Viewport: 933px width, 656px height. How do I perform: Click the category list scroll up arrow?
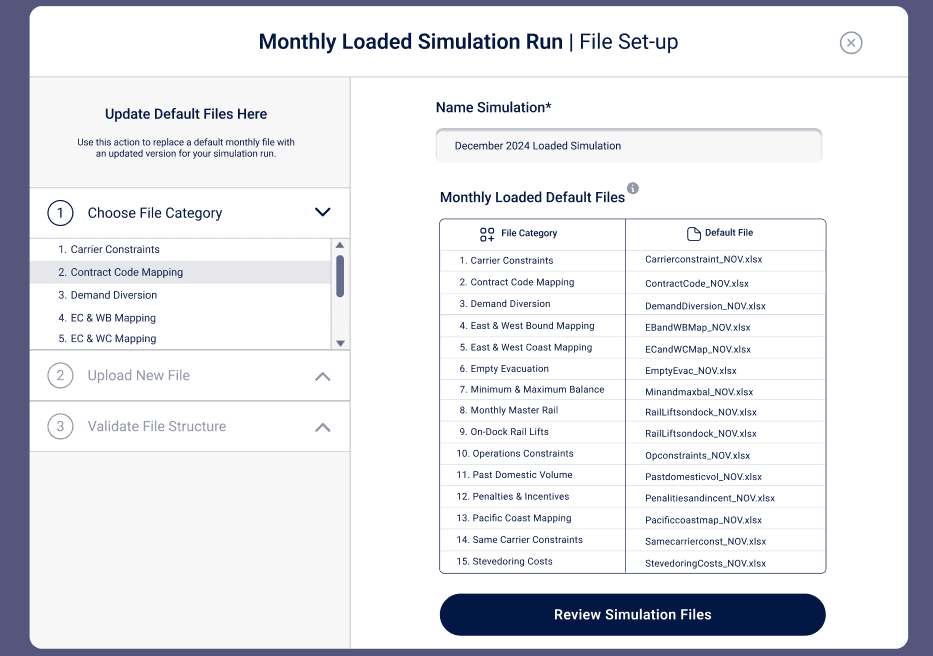340,245
